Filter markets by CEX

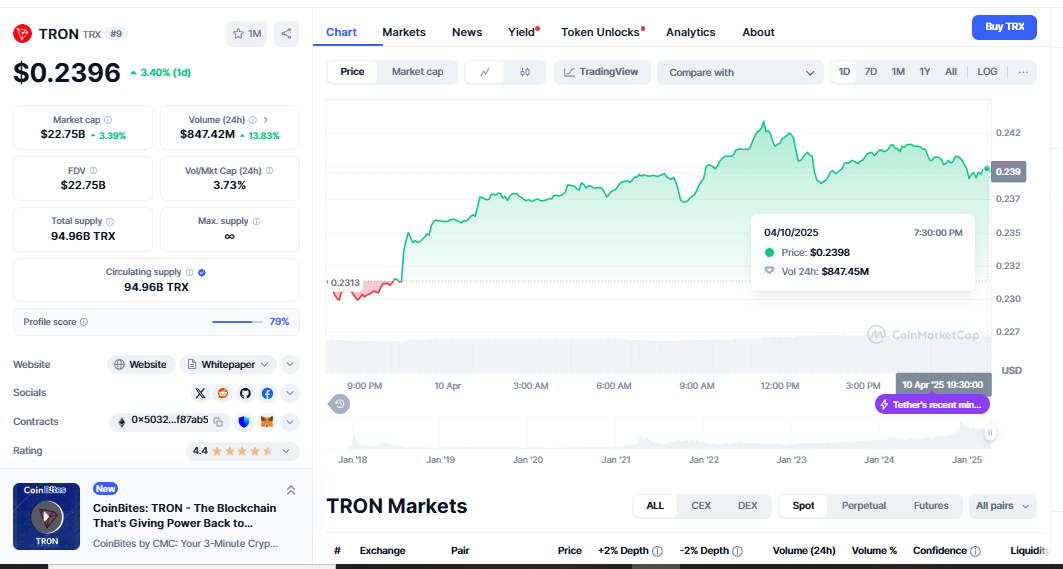click(x=701, y=506)
